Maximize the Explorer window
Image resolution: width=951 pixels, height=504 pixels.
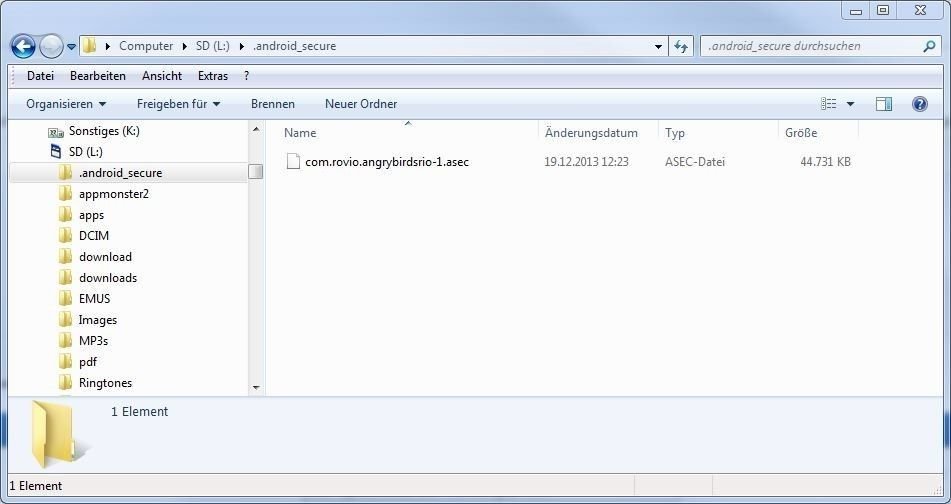pos(883,10)
